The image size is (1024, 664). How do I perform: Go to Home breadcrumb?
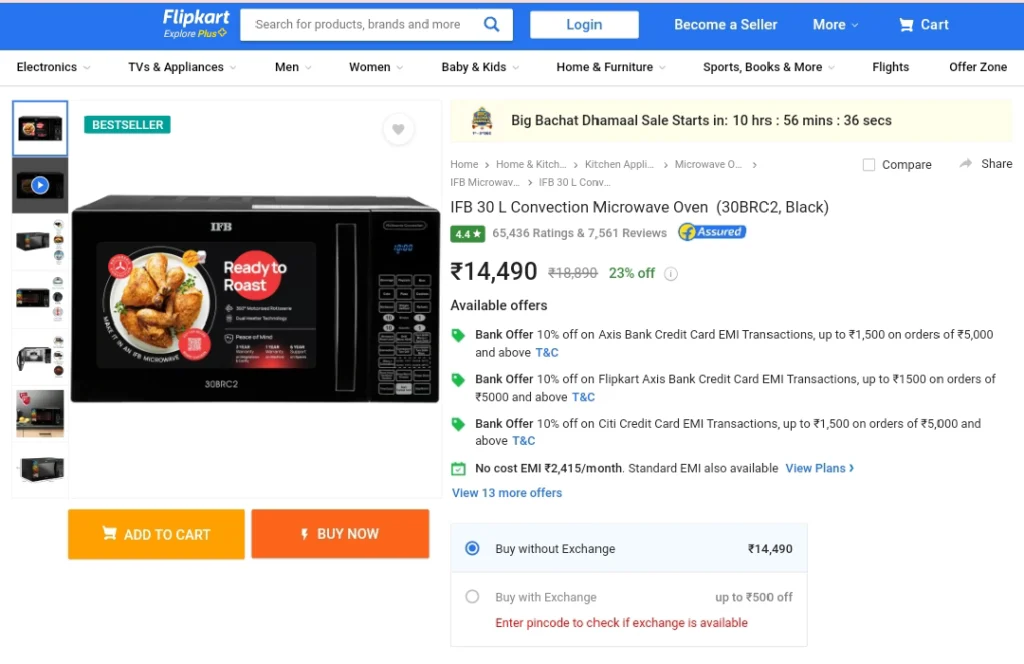(464, 165)
